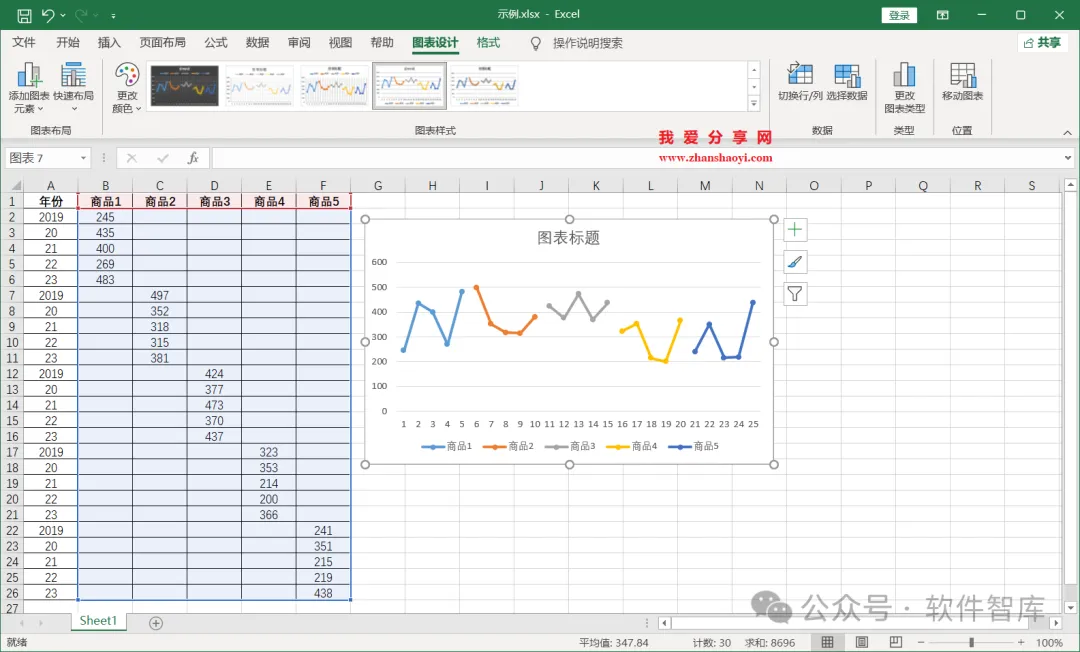The height and width of the screenshot is (652, 1080).
Task: Select the dark background chart style thumbnail
Action: (185, 86)
